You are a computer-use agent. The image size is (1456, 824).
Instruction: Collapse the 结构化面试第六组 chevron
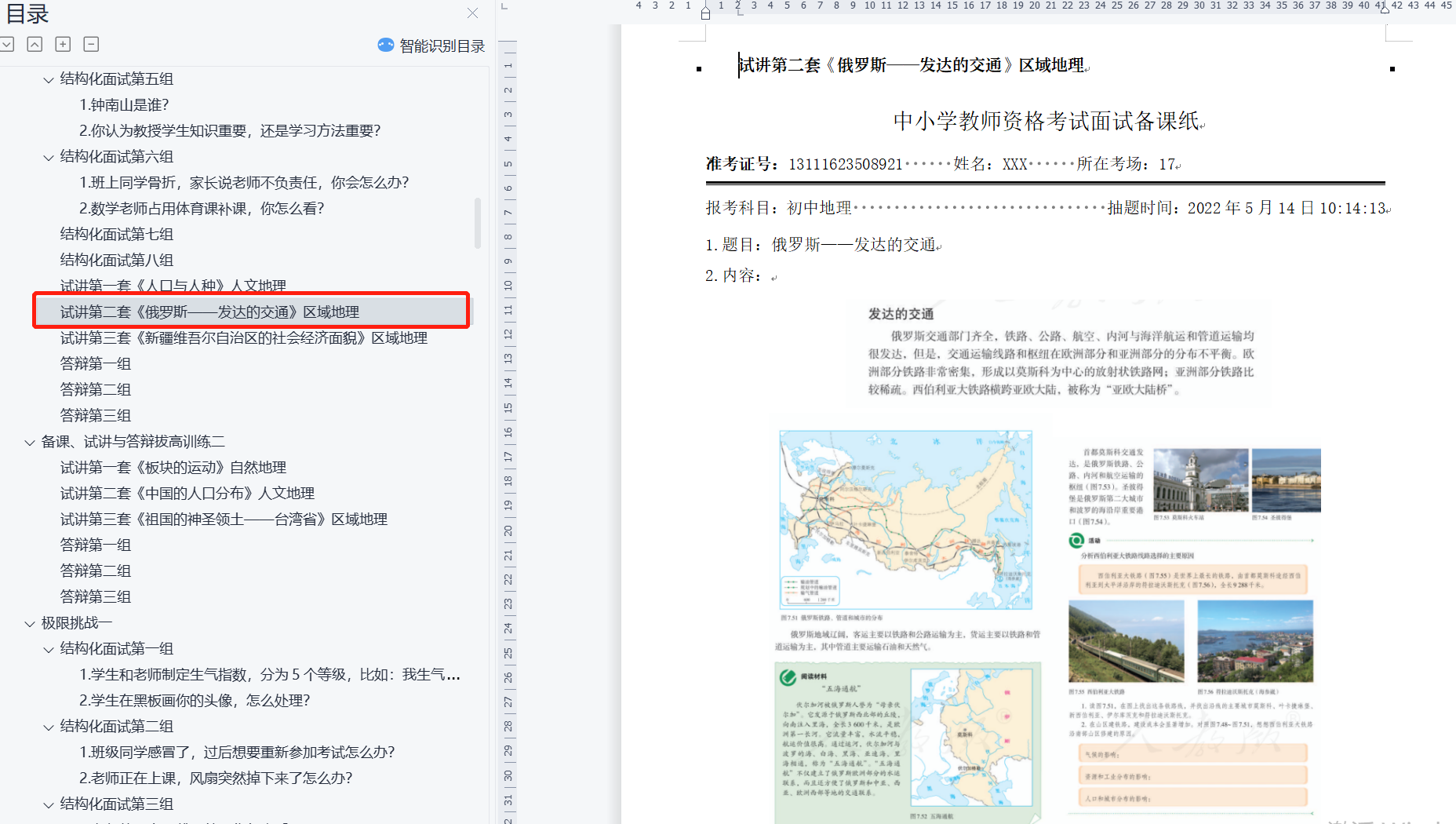click(x=49, y=157)
